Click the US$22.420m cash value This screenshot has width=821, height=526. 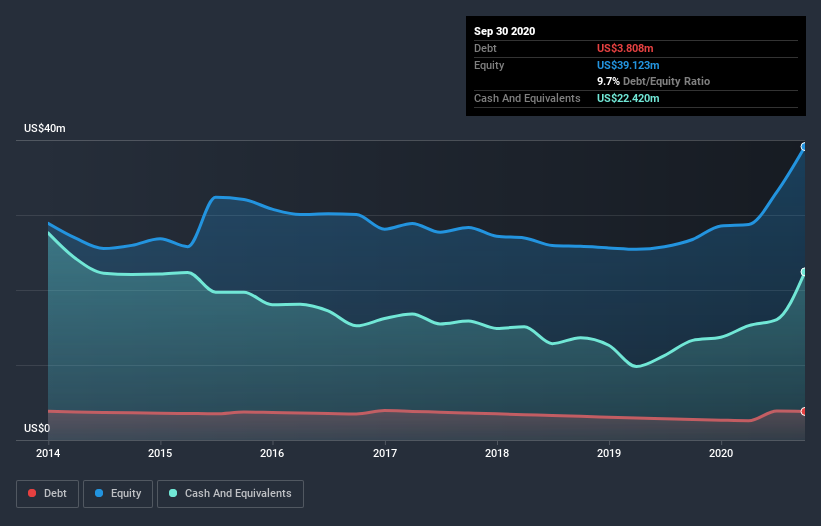[628, 98]
